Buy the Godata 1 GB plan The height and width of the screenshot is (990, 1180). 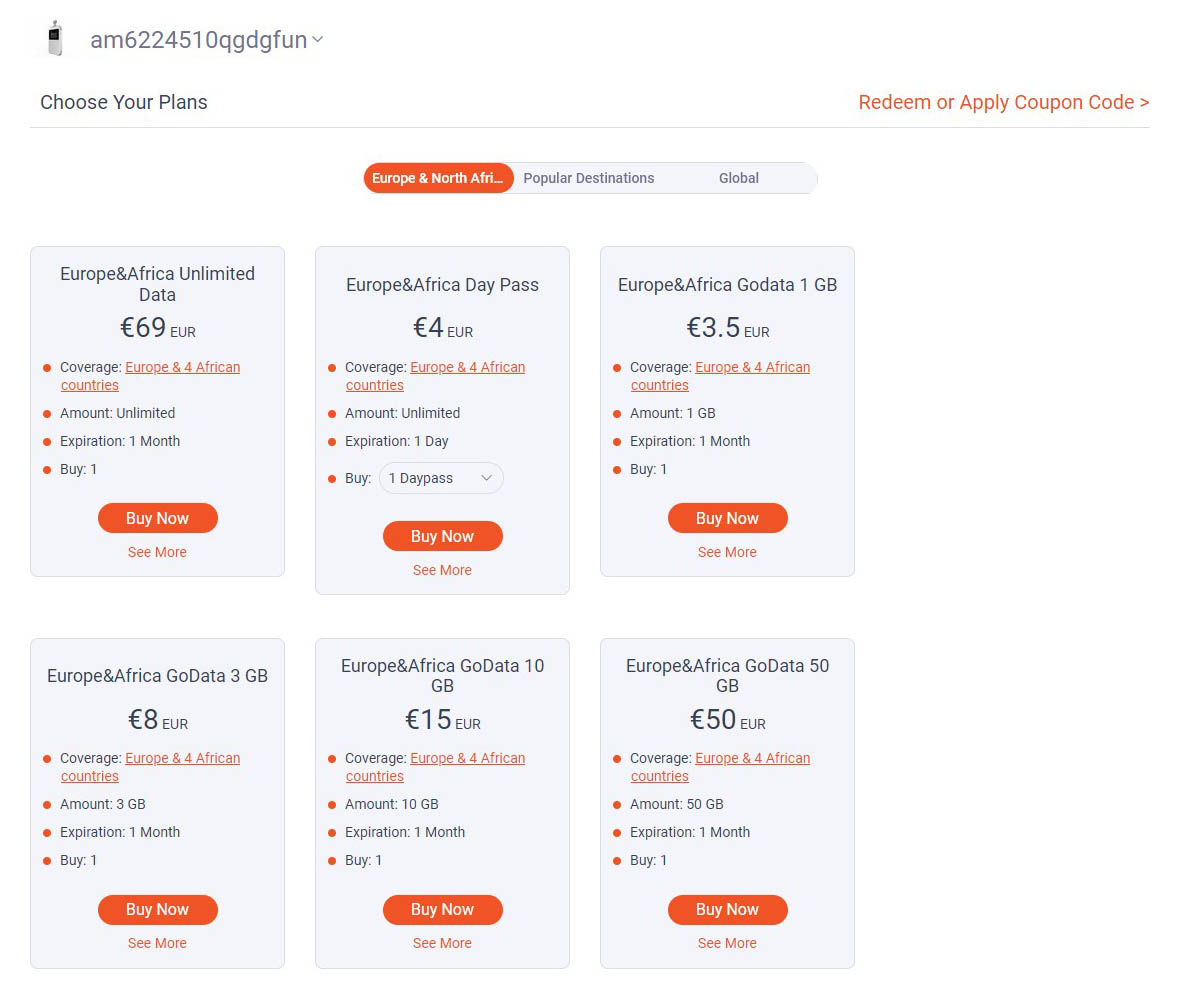coord(728,518)
